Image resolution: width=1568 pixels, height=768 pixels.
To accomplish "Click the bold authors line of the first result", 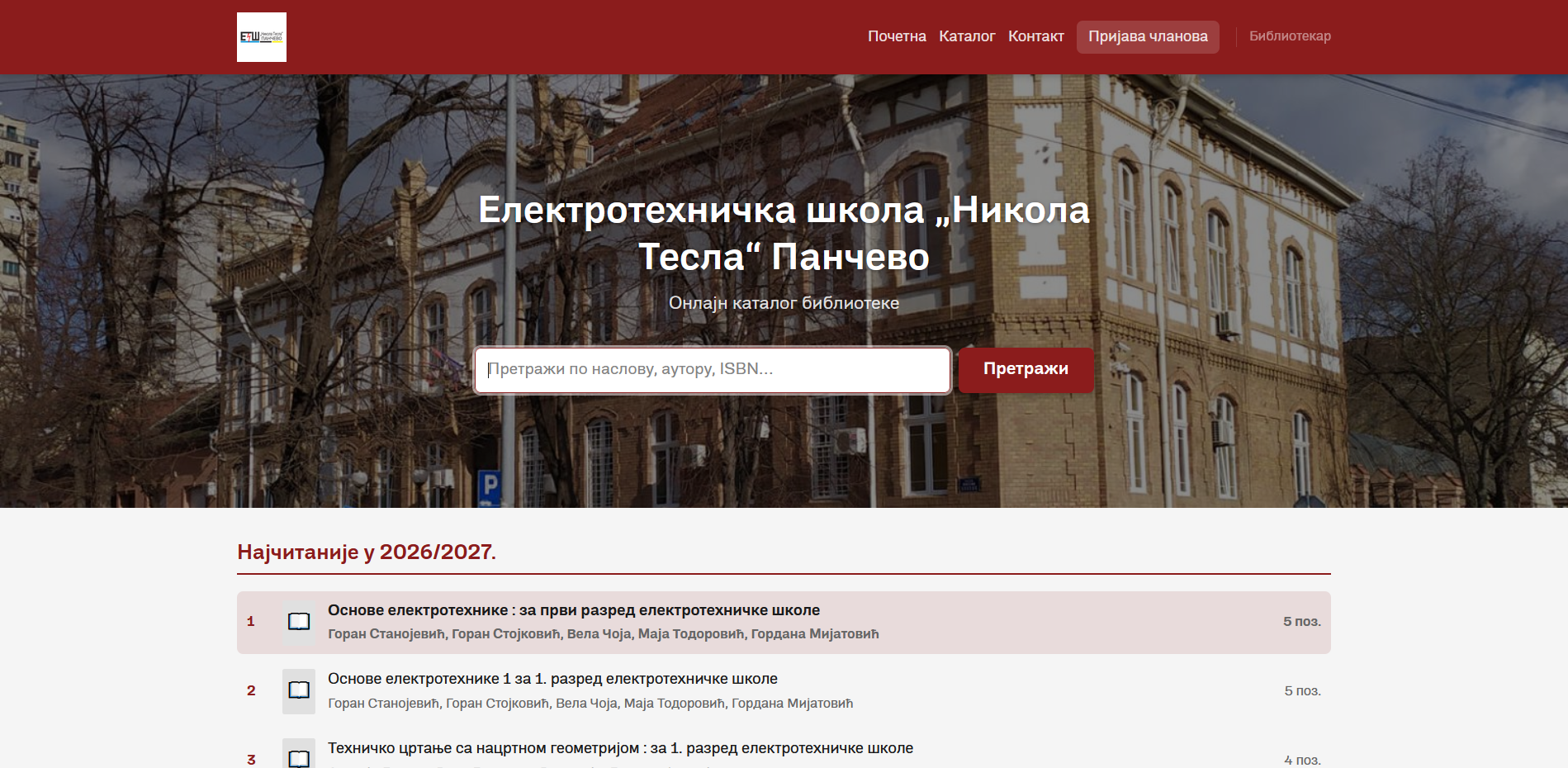I will point(604,634).
